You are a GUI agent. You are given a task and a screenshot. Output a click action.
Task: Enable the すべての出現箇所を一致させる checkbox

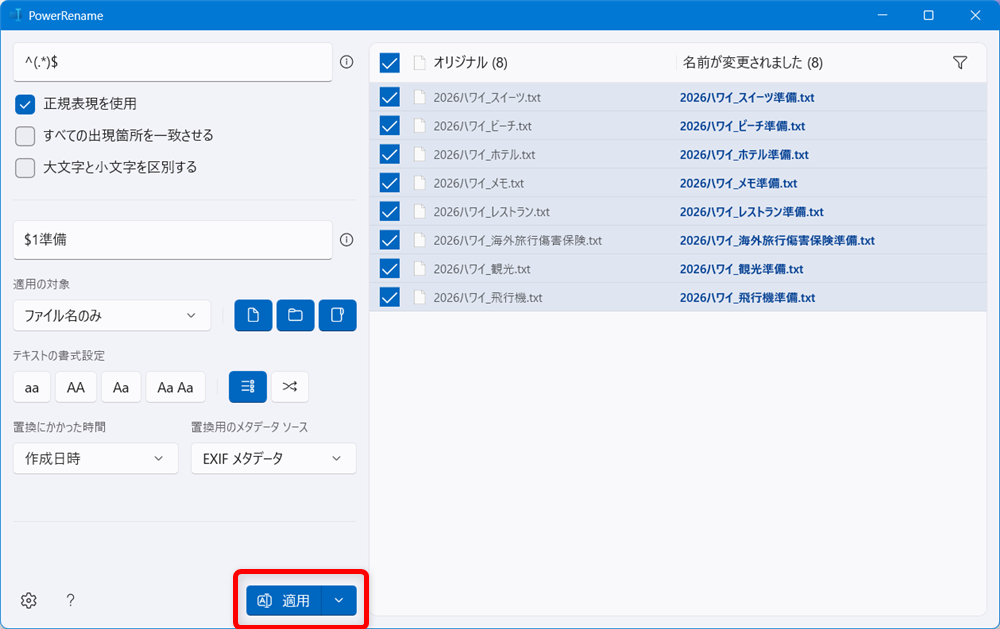[24, 134]
